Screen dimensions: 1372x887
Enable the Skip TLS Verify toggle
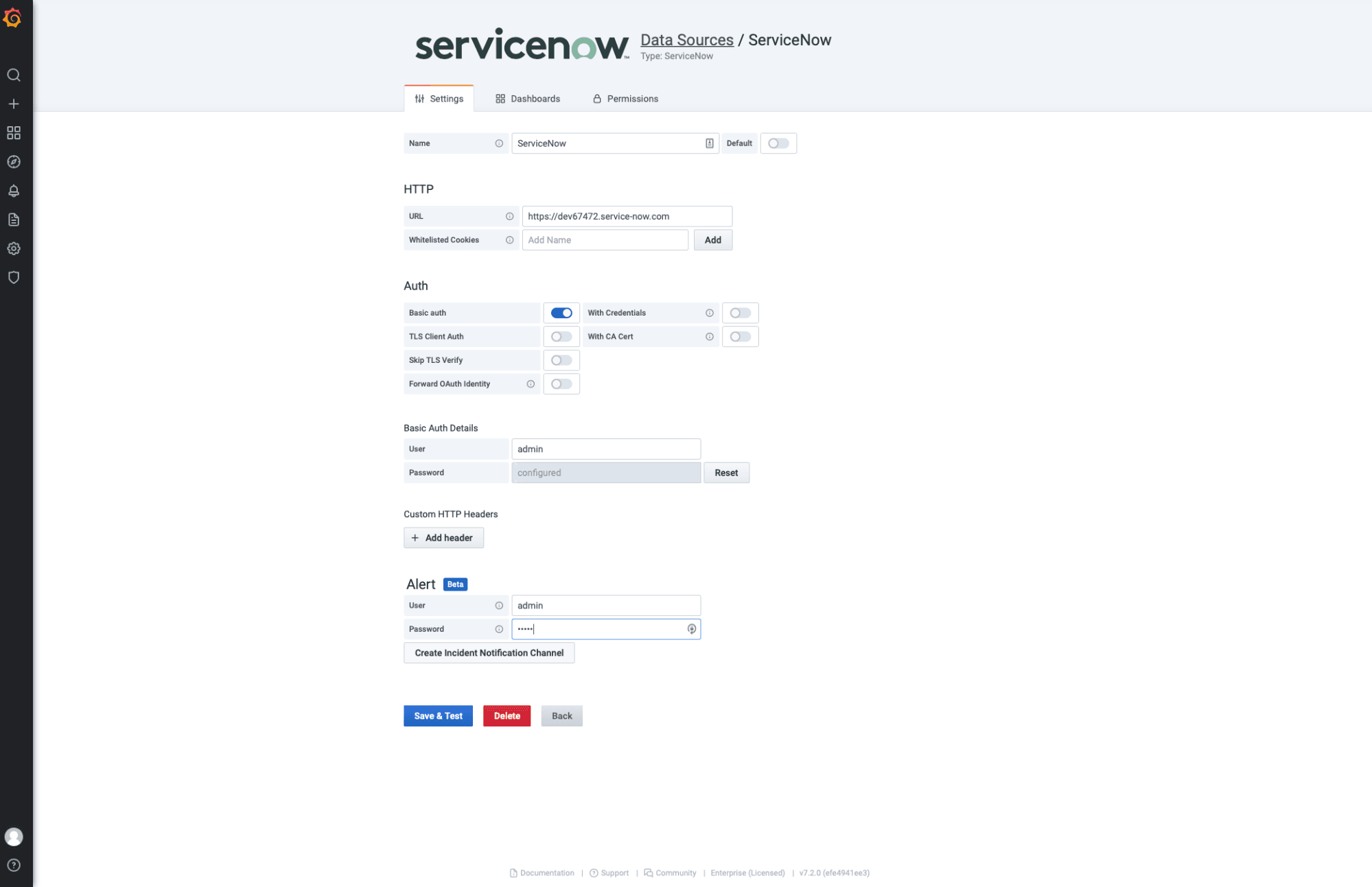(561, 360)
